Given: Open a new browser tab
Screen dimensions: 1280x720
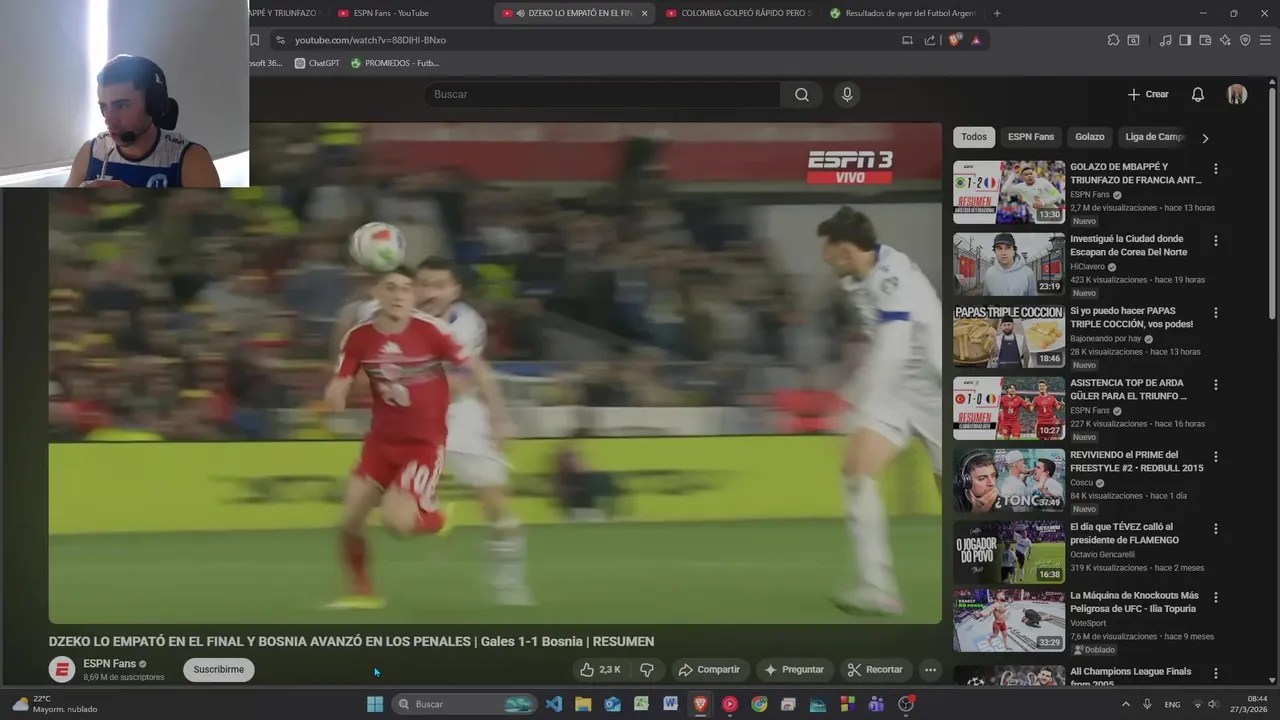Looking at the screenshot, I should tap(997, 13).
